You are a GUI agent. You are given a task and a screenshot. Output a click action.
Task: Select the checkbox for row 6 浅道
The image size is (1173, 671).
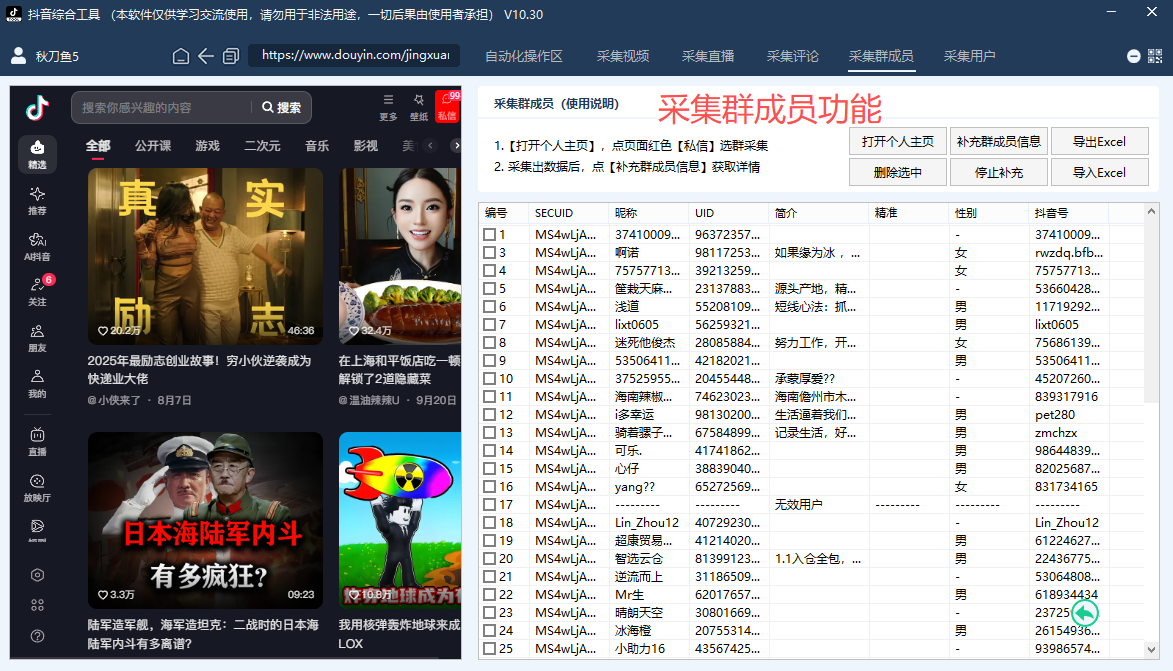click(489, 307)
